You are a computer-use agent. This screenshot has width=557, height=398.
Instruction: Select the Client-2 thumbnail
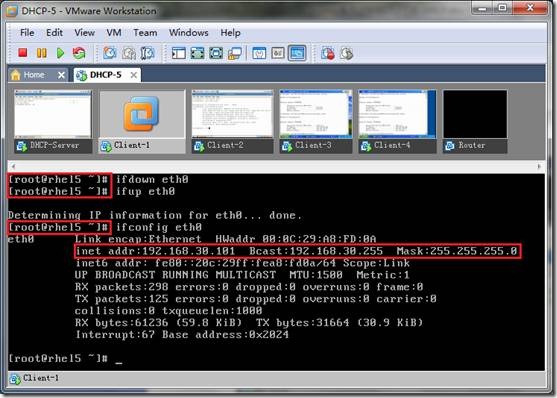[x=232, y=122]
